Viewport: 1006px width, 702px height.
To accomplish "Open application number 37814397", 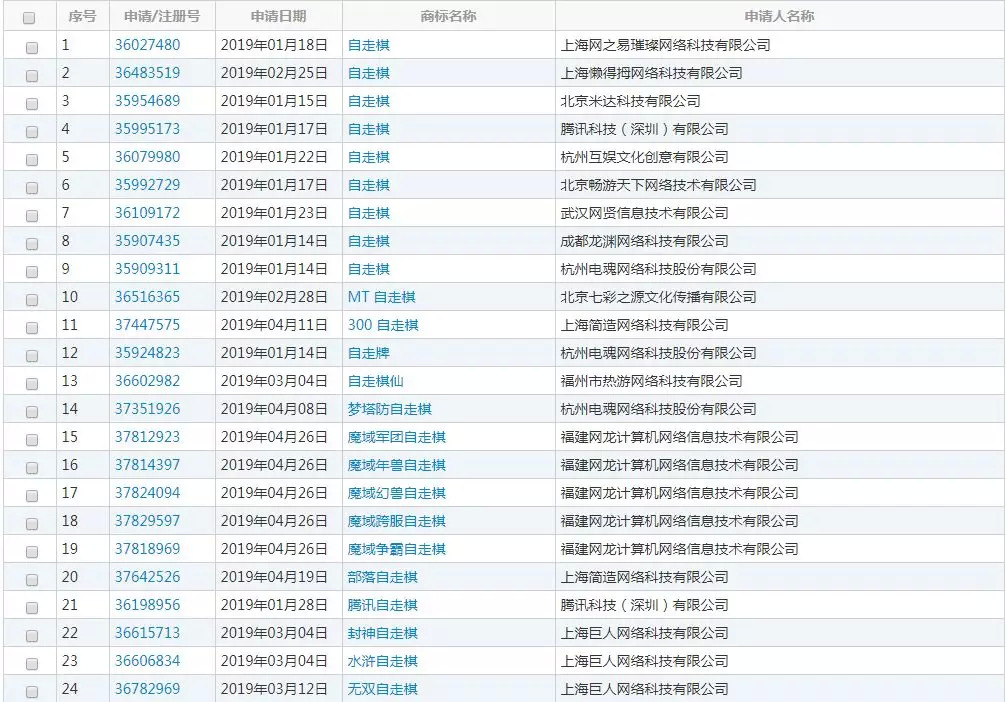I will click(148, 465).
